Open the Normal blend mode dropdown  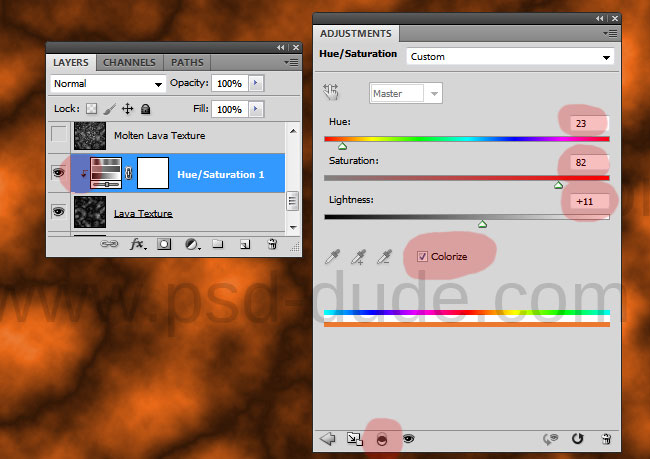coord(108,84)
